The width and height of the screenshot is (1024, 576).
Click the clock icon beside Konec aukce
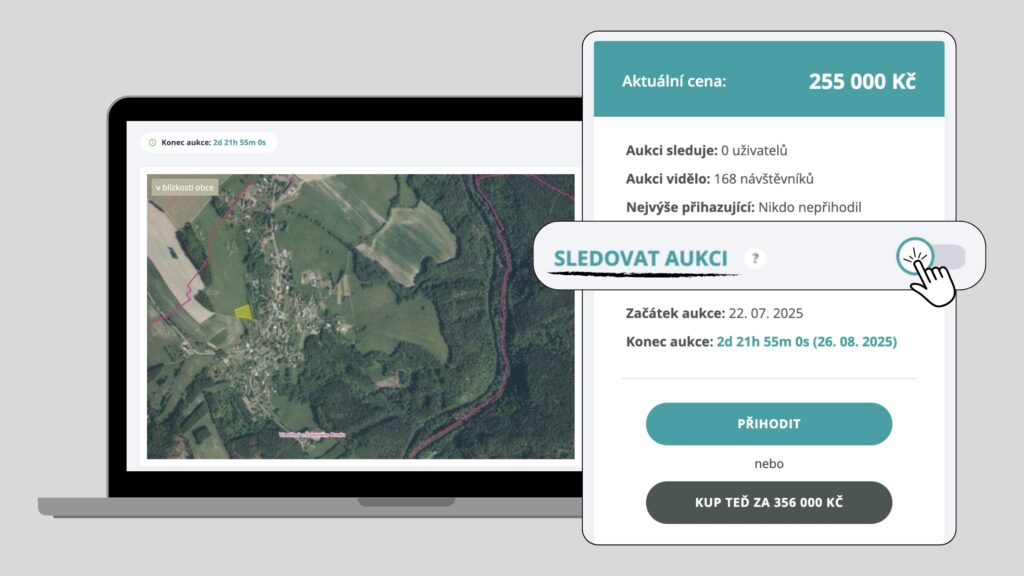click(152, 142)
